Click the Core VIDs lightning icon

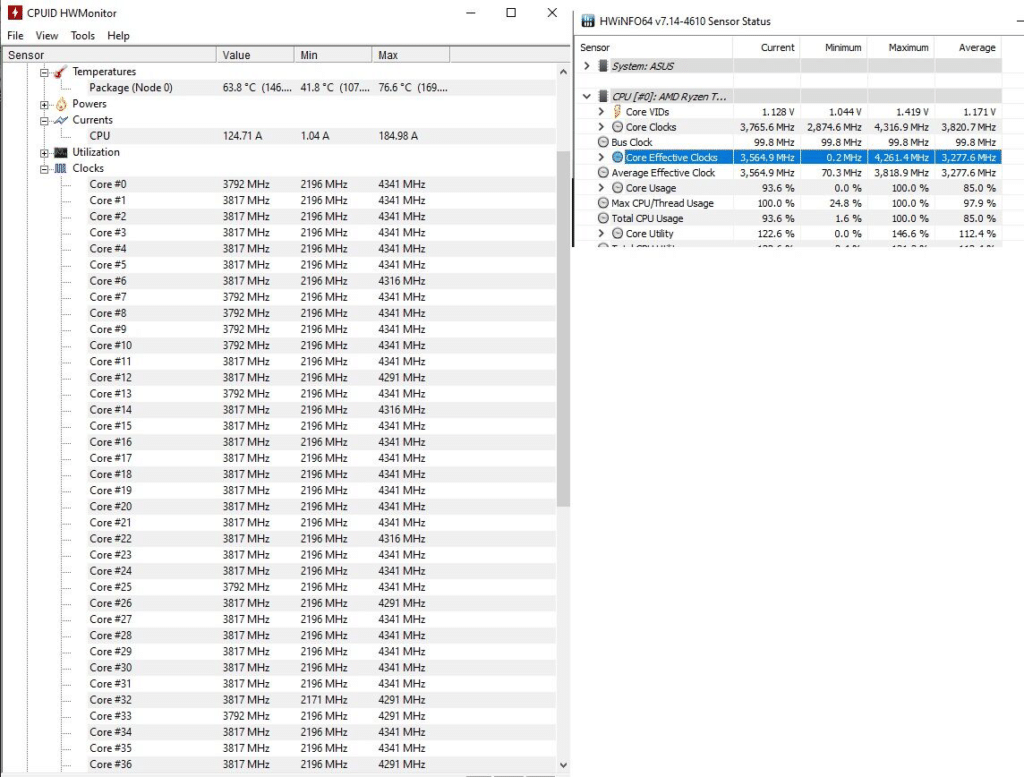coord(617,112)
